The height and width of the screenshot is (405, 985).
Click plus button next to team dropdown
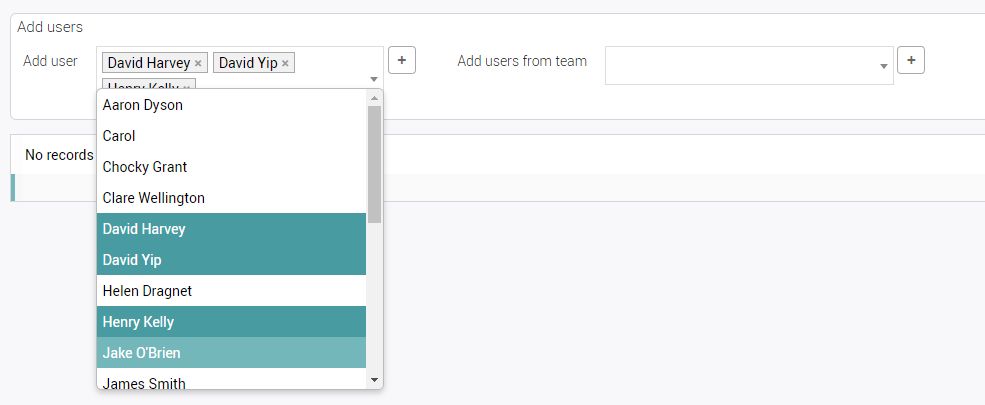(x=911, y=60)
